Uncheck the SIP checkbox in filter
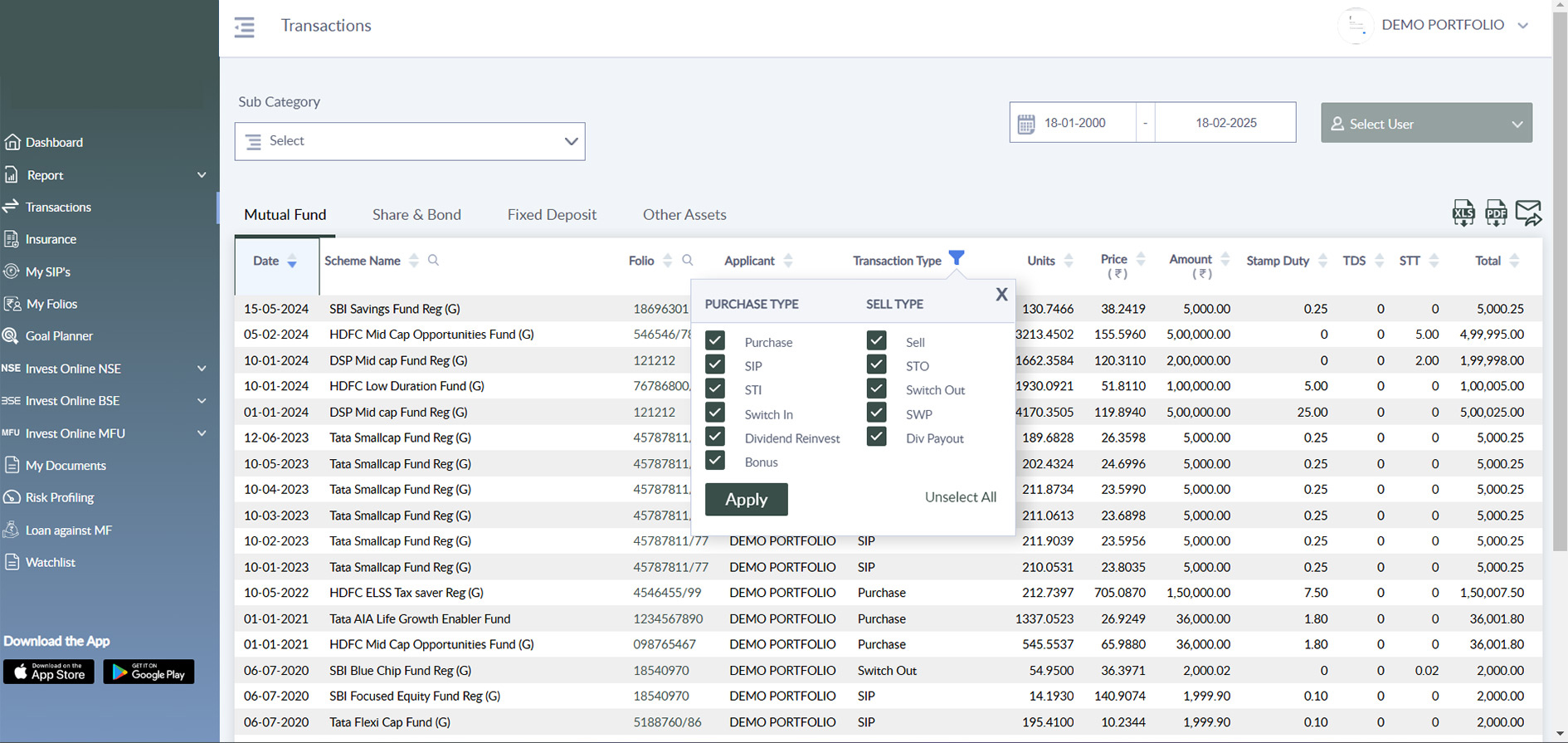 [x=715, y=364]
